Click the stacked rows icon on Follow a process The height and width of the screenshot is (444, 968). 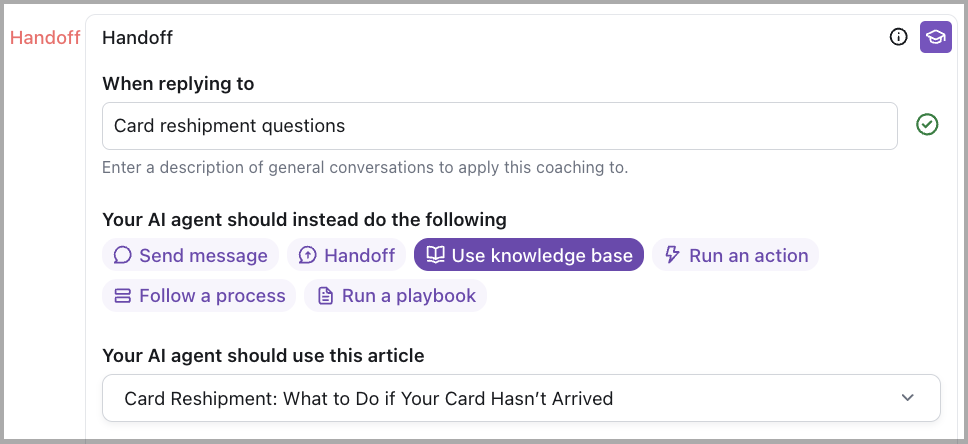tap(123, 296)
